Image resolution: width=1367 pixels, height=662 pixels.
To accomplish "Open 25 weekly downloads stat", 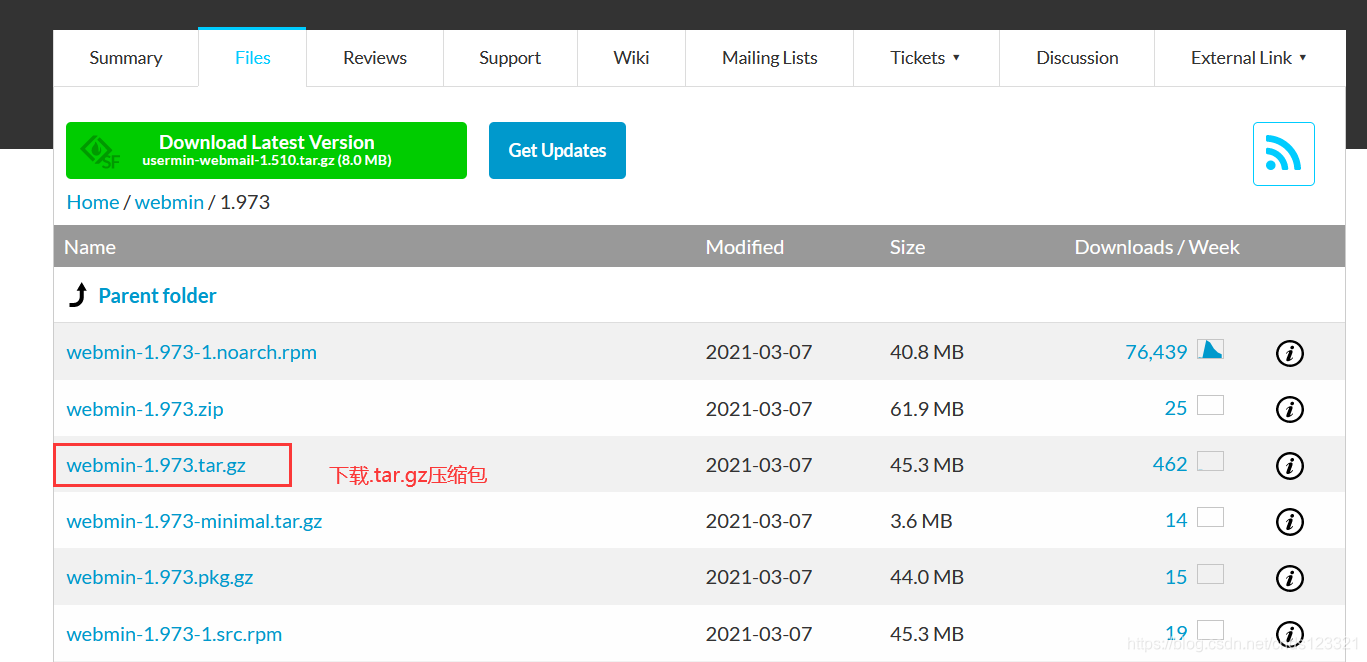I will [1176, 408].
